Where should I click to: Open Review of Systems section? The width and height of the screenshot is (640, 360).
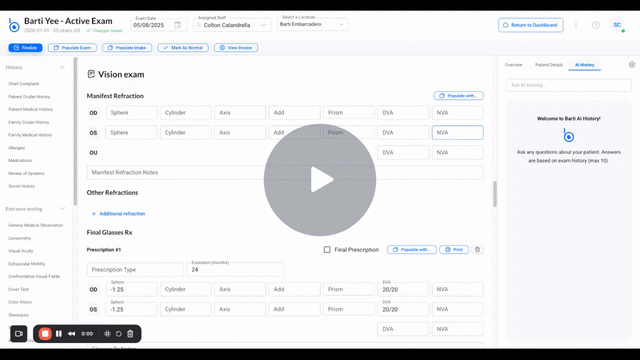coord(26,173)
